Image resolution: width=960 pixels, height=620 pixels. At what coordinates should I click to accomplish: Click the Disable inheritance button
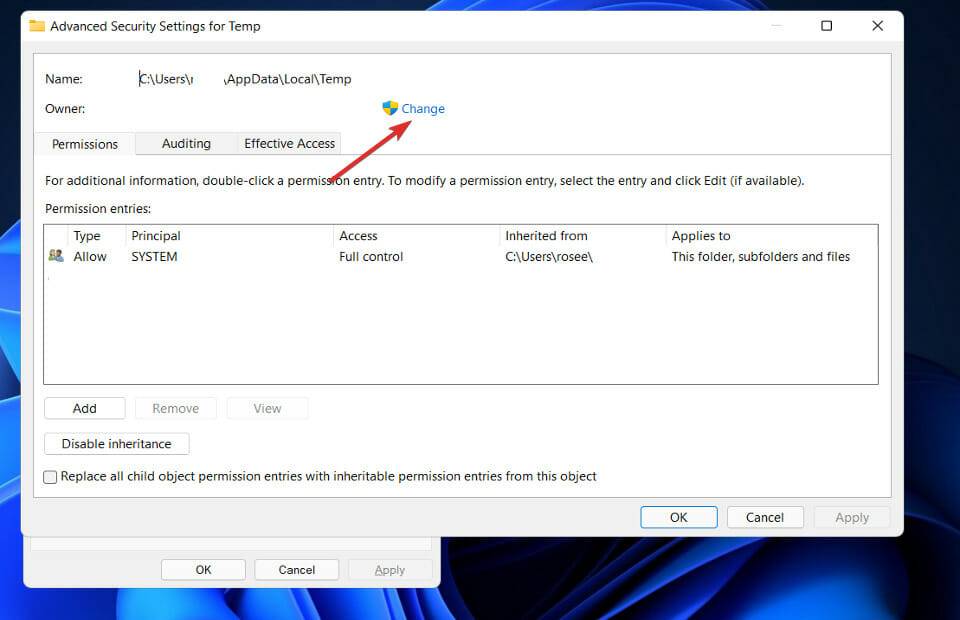tap(117, 443)
